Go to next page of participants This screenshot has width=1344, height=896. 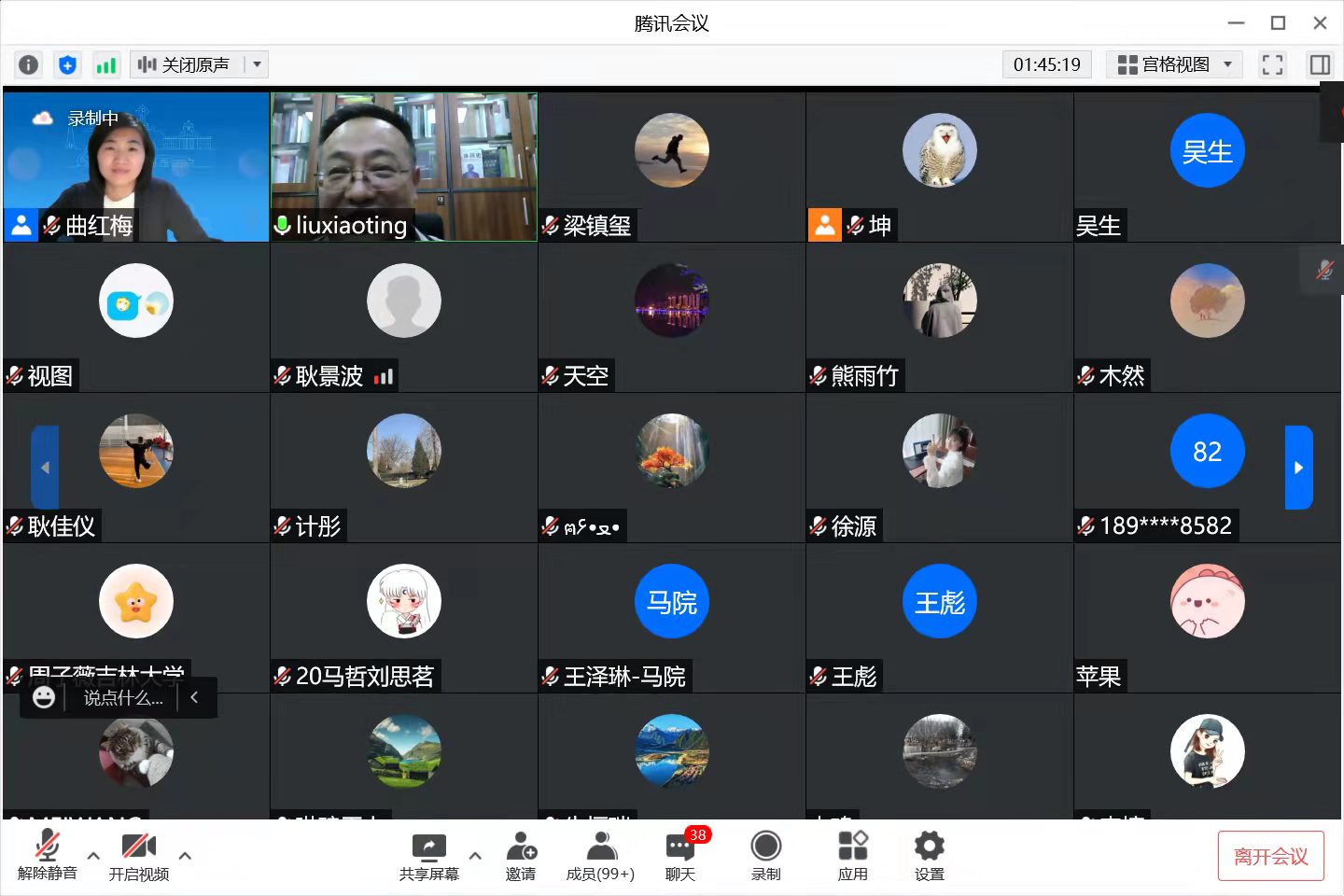tap(1298, 468)
